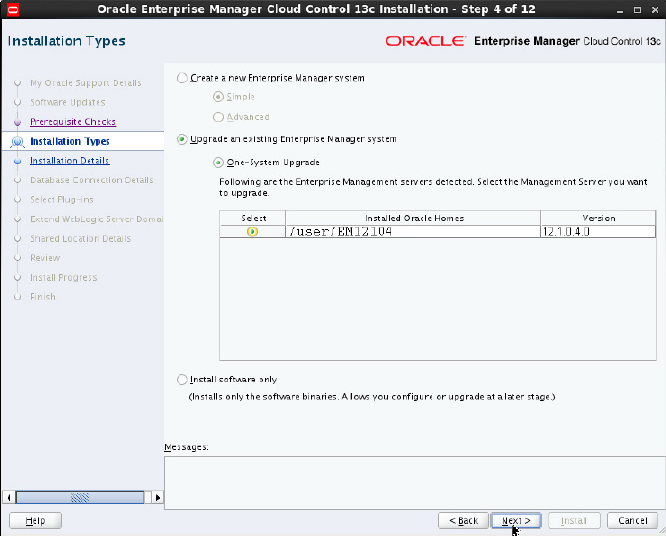Click the Finish step in sidebar
The image size is (666, 536).
pos(42,297)
